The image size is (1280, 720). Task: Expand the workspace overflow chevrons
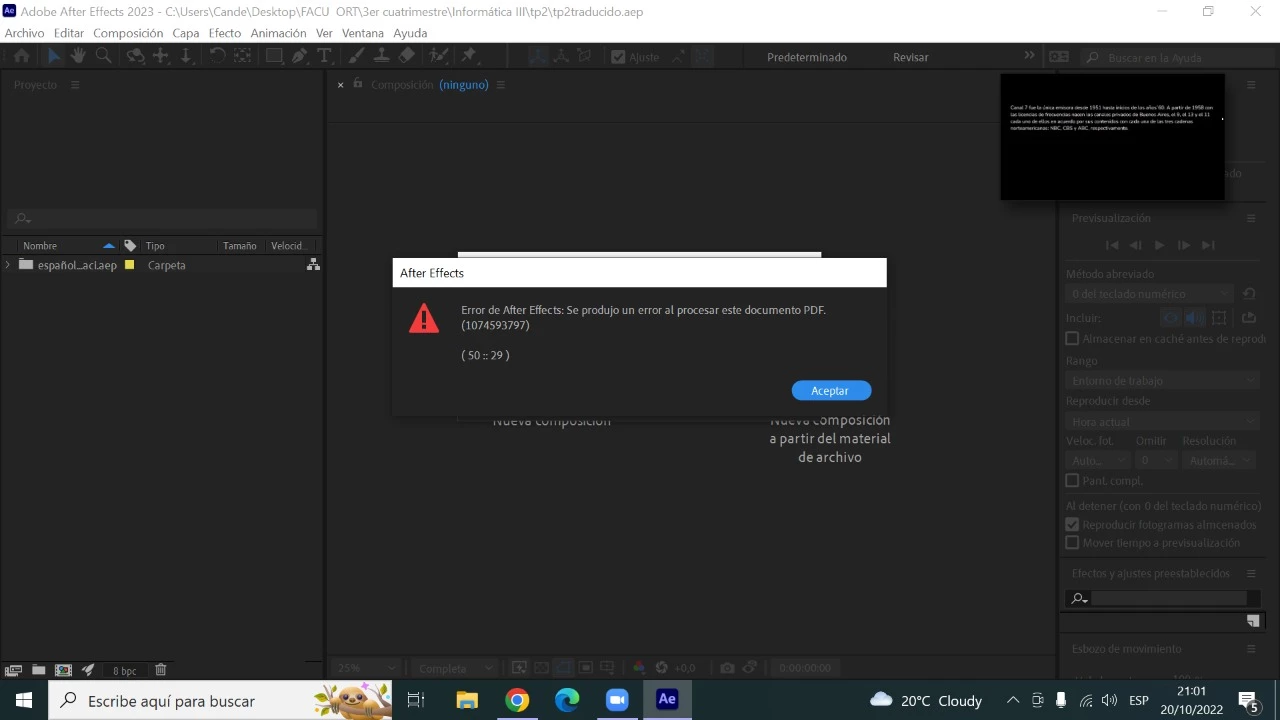(1029, 56)
